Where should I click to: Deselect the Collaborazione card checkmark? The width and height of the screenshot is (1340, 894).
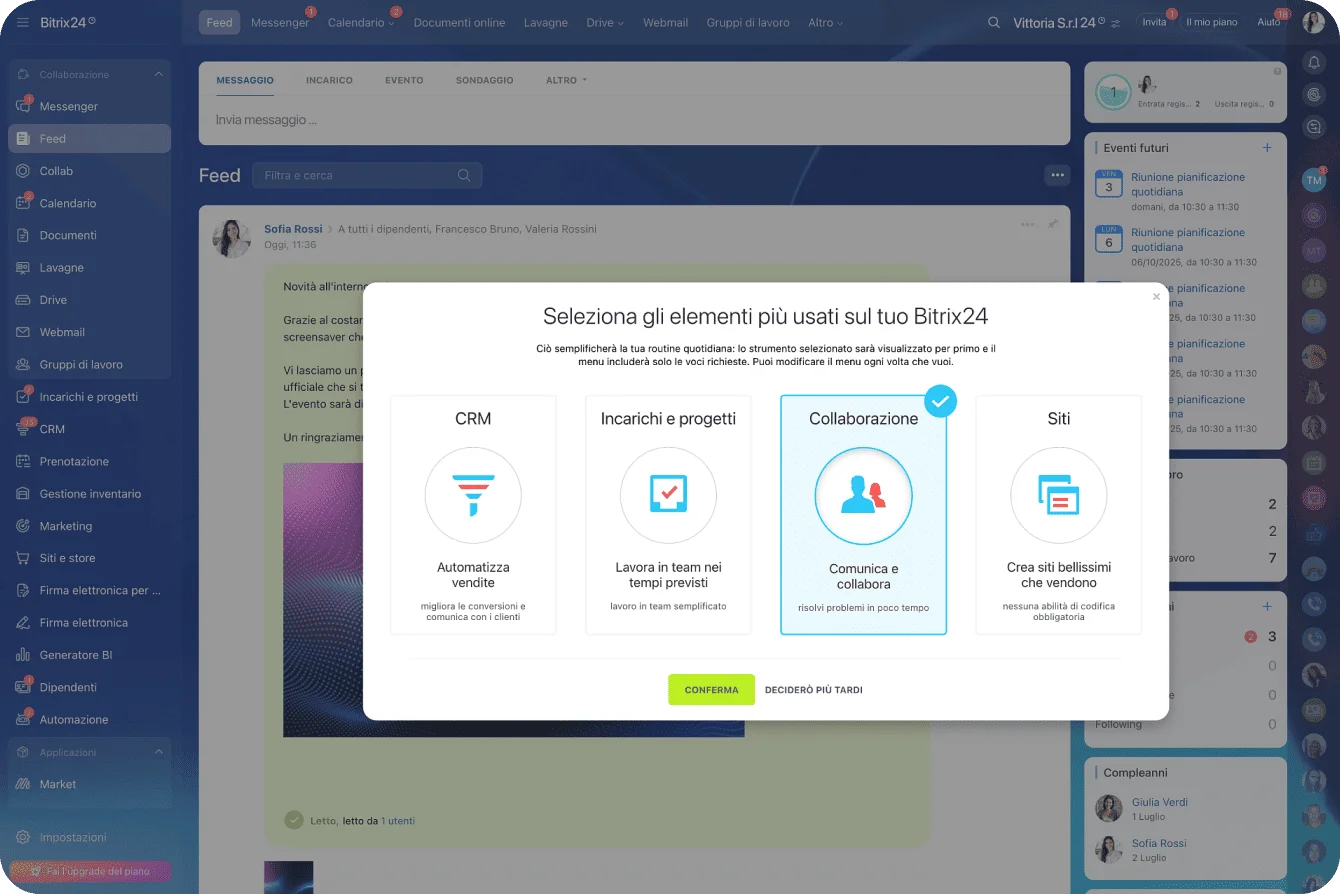(939, 402)
